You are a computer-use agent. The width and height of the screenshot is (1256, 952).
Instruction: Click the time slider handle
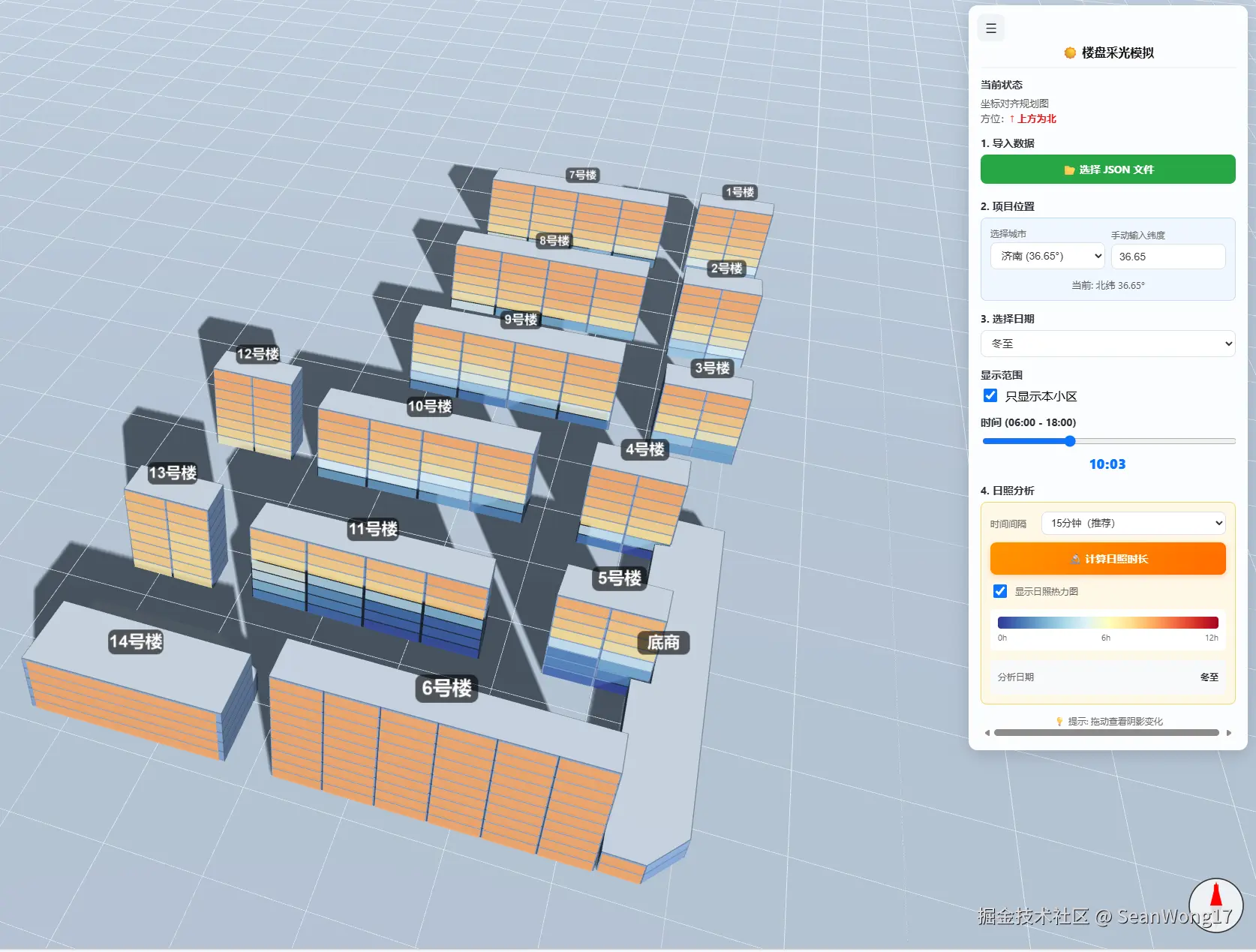pyautogui.click(x=1071, y=441)
